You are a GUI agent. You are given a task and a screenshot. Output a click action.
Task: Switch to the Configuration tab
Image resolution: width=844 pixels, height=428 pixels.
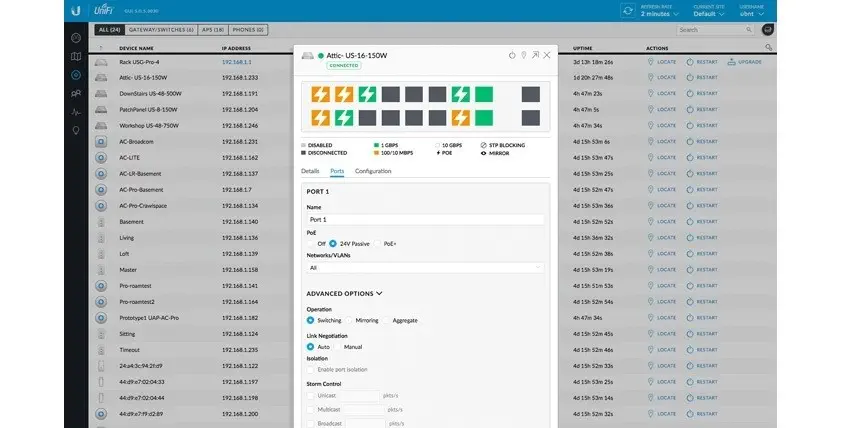[x=373, y=171]
